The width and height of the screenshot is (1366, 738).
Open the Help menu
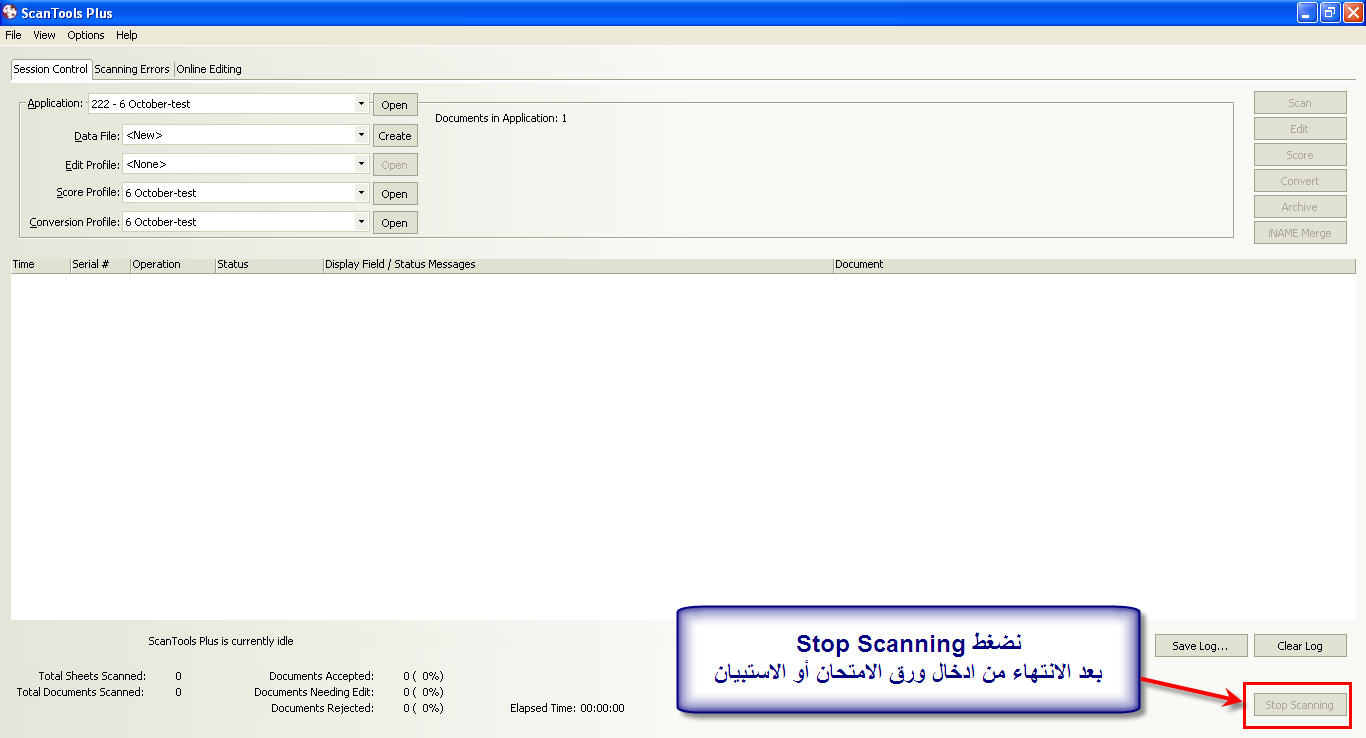click(x=127, y=35)
